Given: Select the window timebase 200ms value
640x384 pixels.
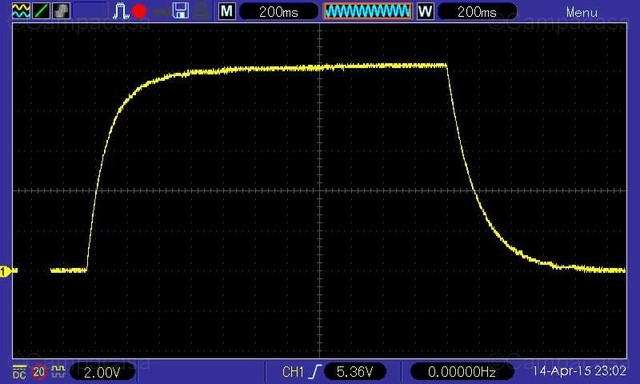Looking at the screenshot, I should pos(477,11).
